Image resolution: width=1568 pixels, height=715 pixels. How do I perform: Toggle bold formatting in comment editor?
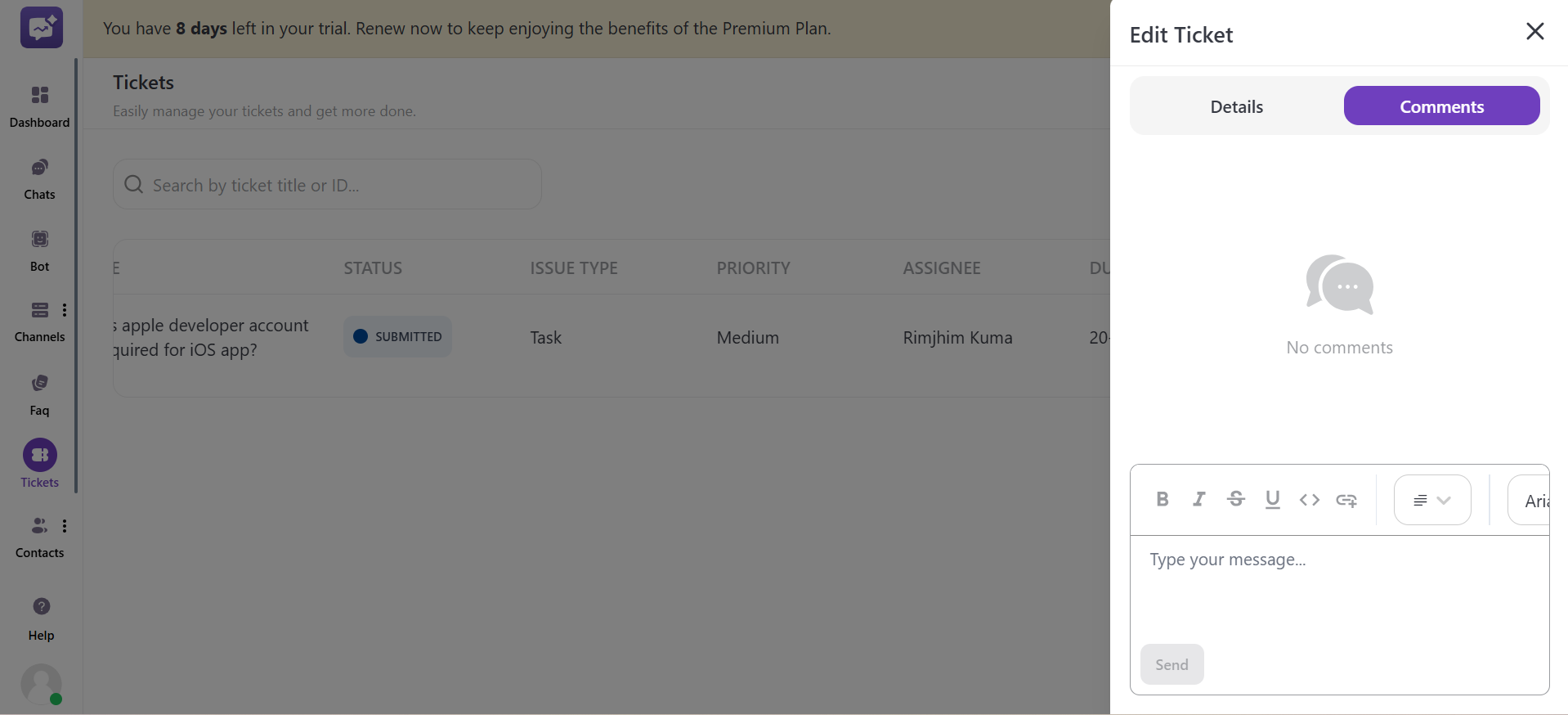1162,499
